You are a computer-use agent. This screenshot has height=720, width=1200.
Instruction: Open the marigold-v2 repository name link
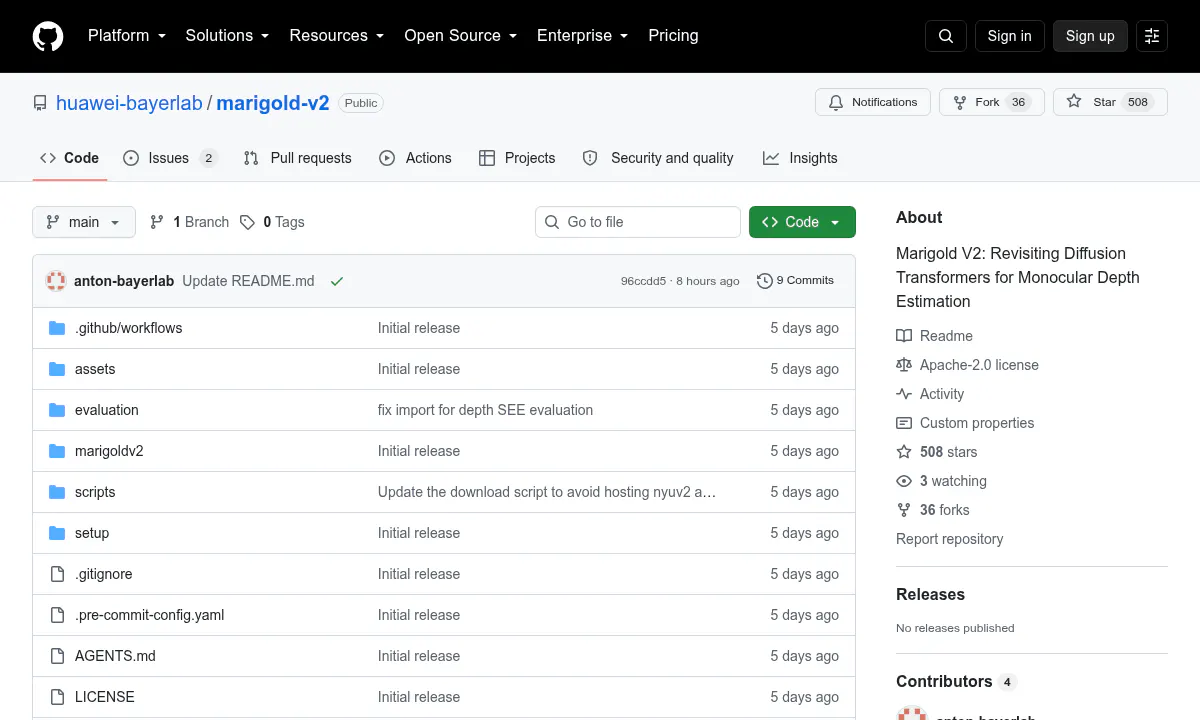point(273,102)
